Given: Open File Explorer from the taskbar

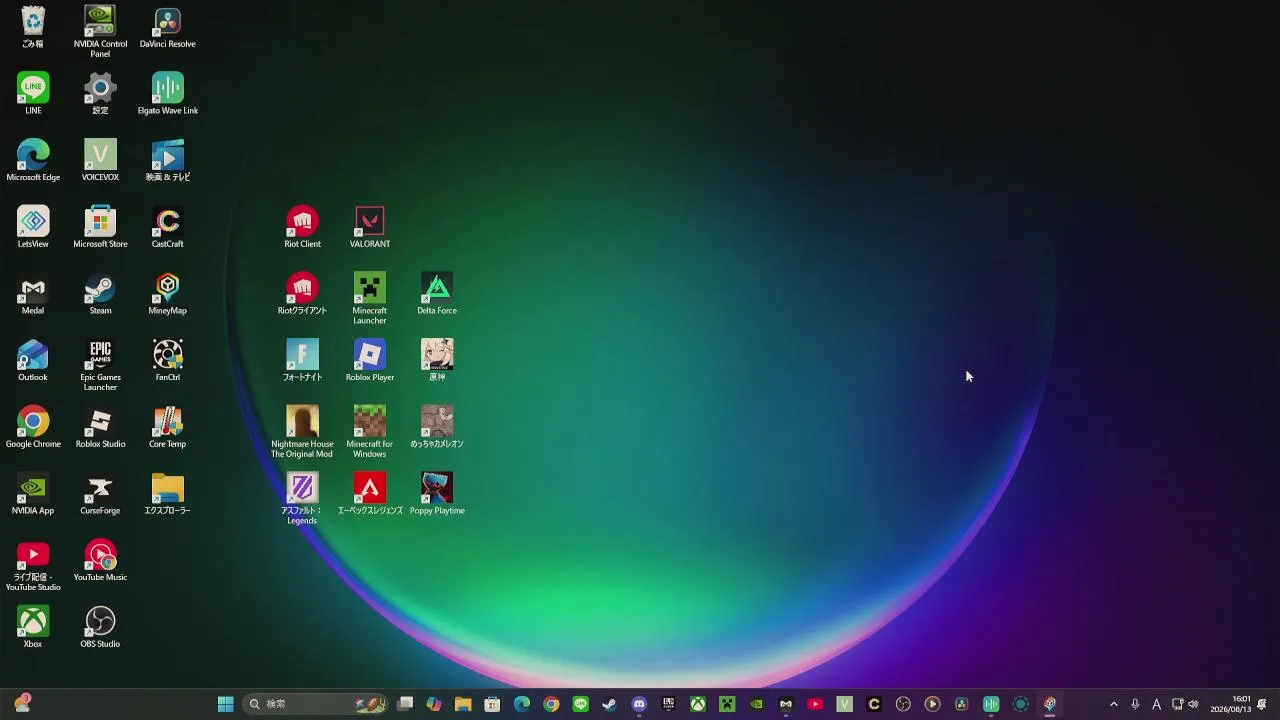Looking at the screenshot, I should [x=463, y=704].
